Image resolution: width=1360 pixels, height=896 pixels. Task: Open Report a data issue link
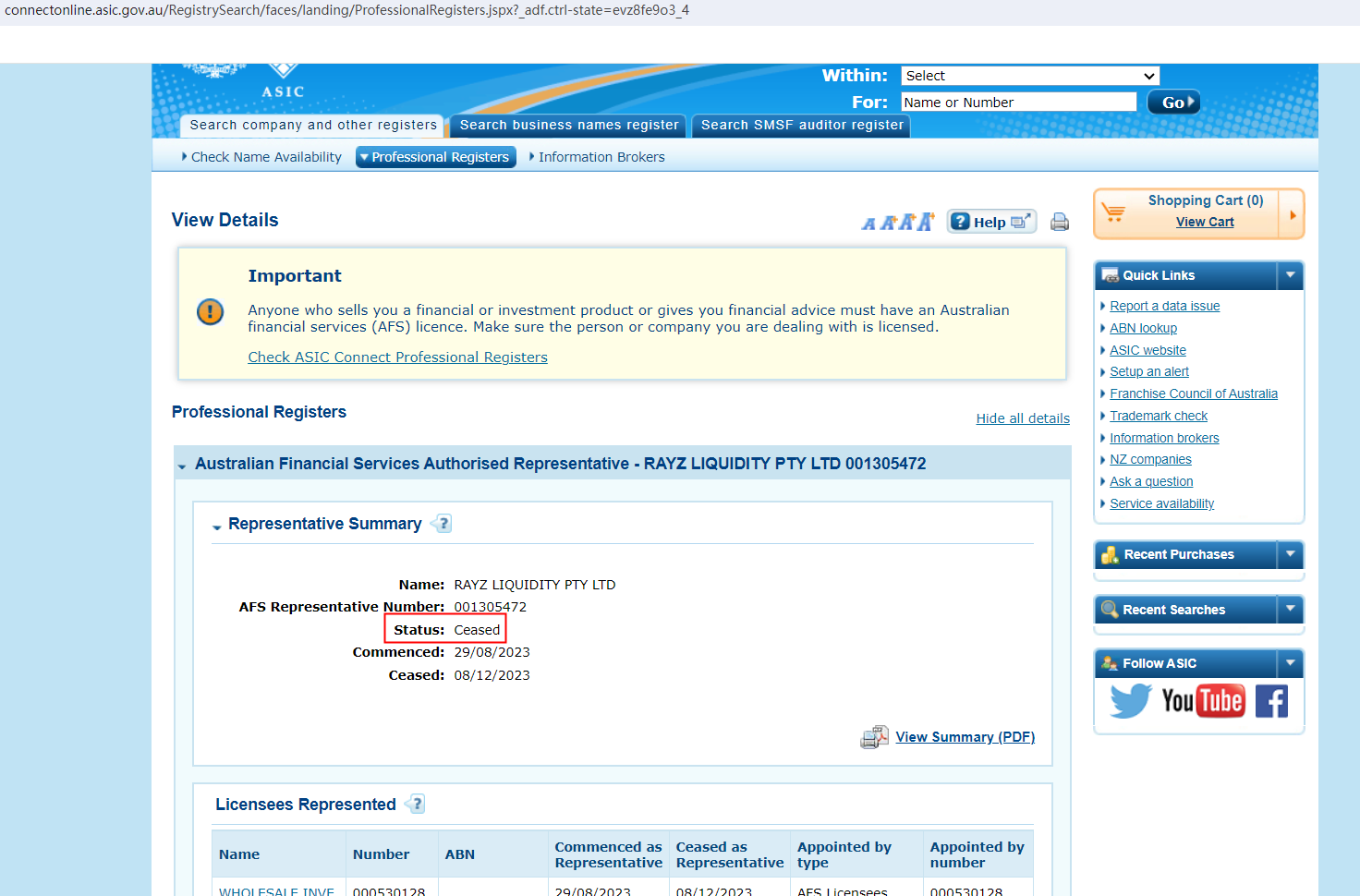coord(1165,306)
